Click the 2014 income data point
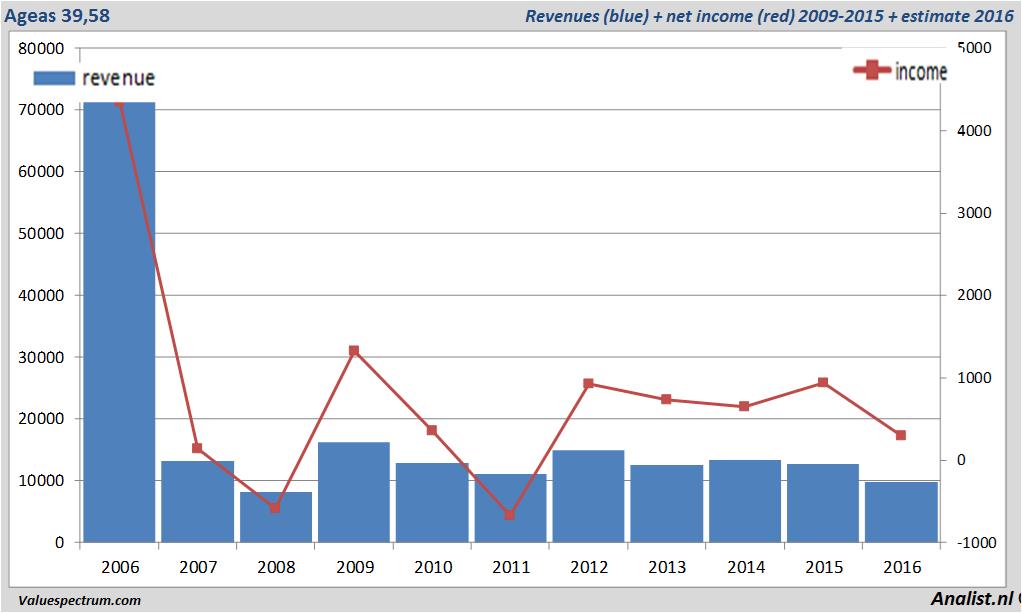 (x=744, y=406)
